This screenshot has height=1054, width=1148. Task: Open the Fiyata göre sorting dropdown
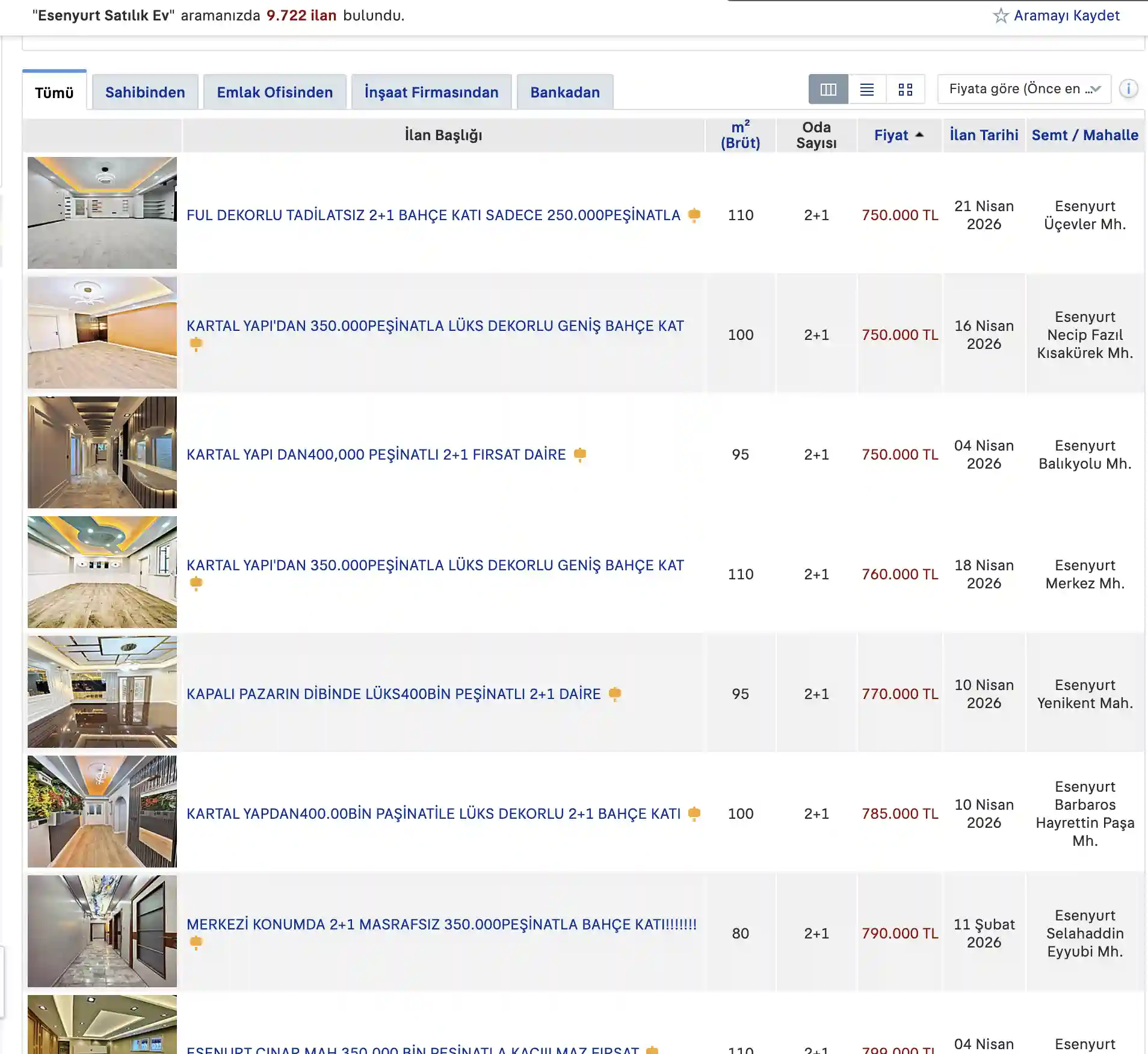tap(1023, 89)
